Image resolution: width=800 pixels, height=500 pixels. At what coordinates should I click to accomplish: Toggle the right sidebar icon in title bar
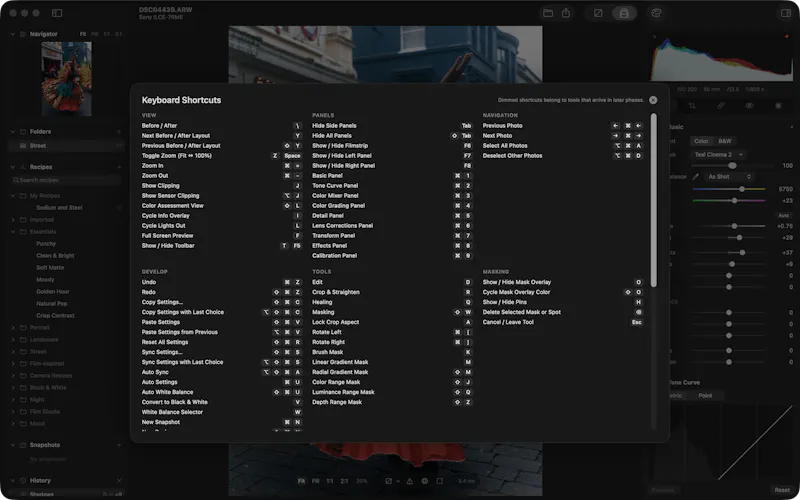pos(786,13)
